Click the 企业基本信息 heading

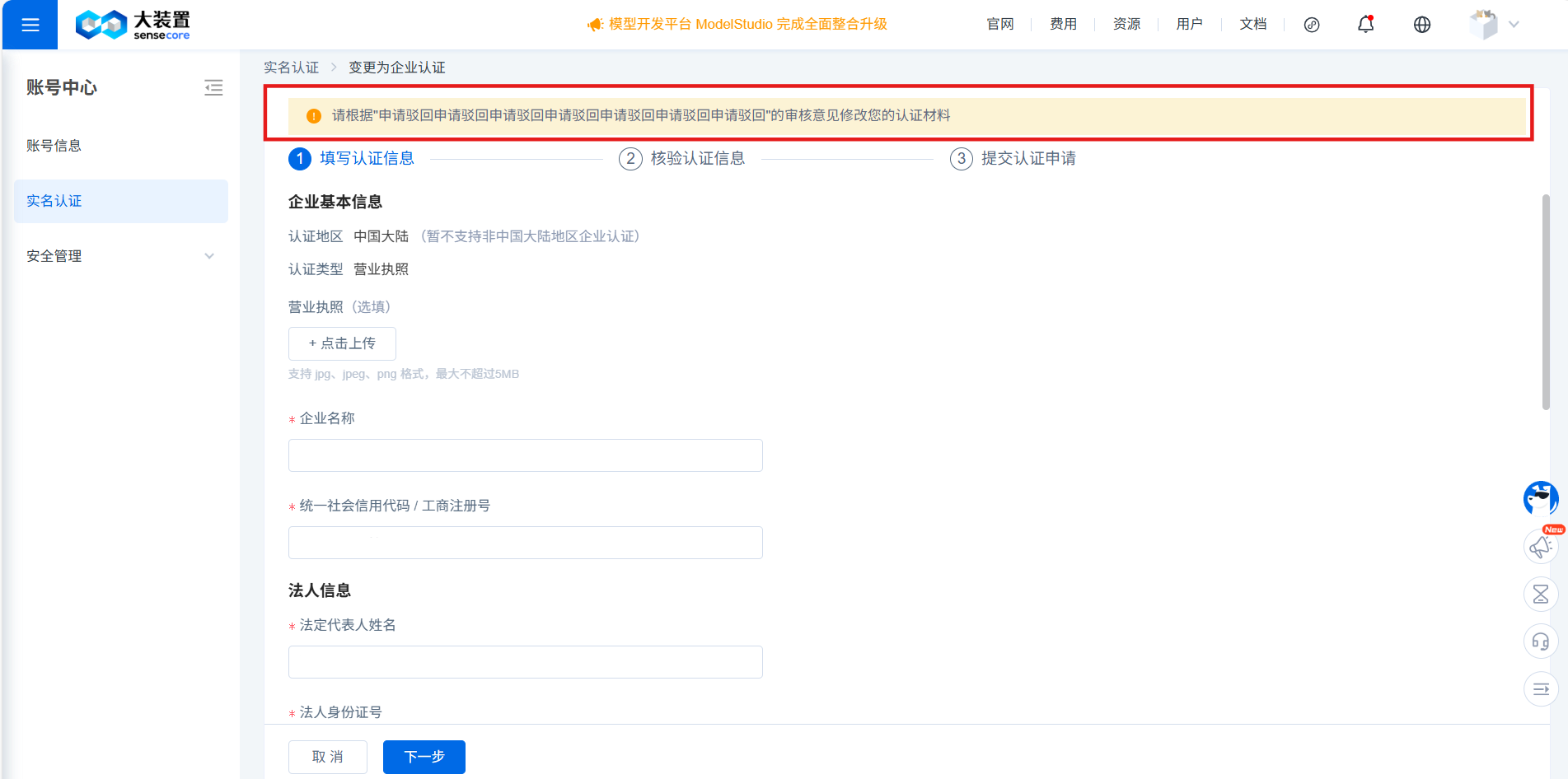(x=335, y=202)
